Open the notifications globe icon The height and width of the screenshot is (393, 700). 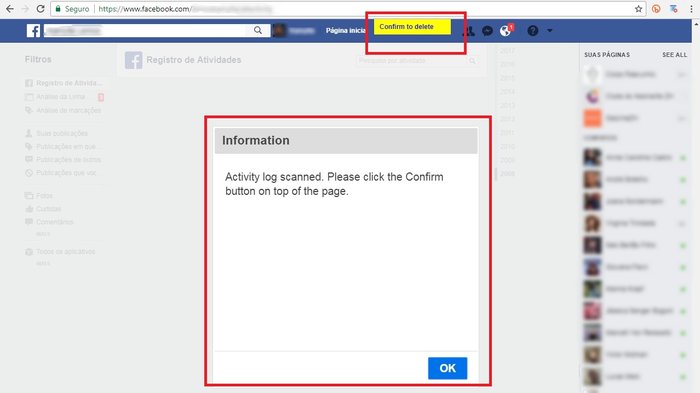pos(505,31)
